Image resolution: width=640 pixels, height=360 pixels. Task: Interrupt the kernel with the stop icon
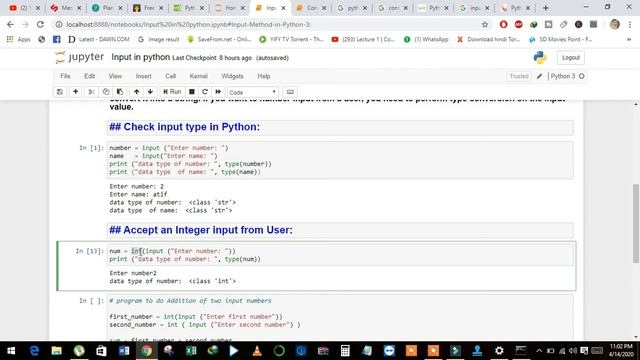point(191,92)
